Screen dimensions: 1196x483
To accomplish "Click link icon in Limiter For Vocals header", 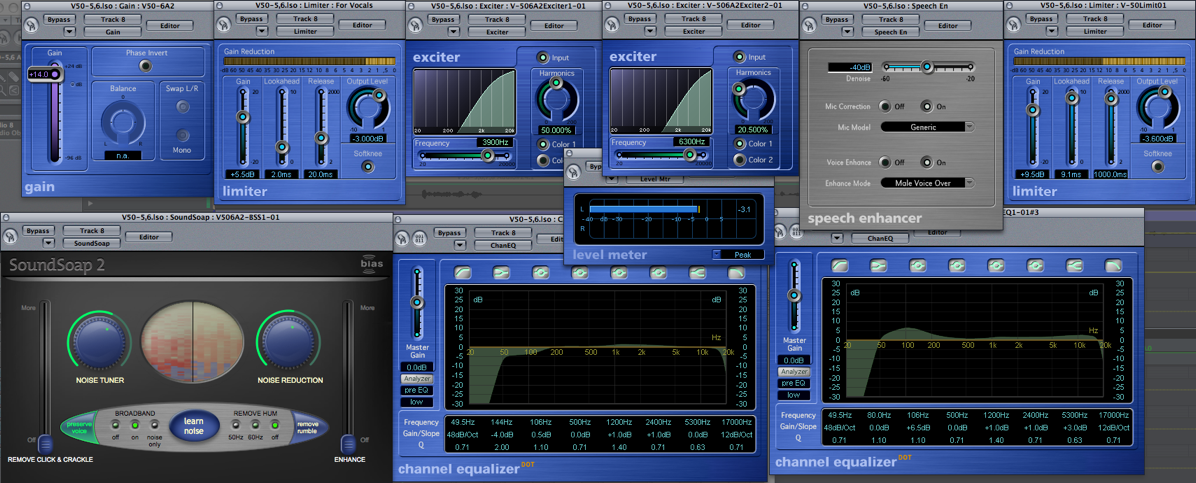I will pos(225,25).
